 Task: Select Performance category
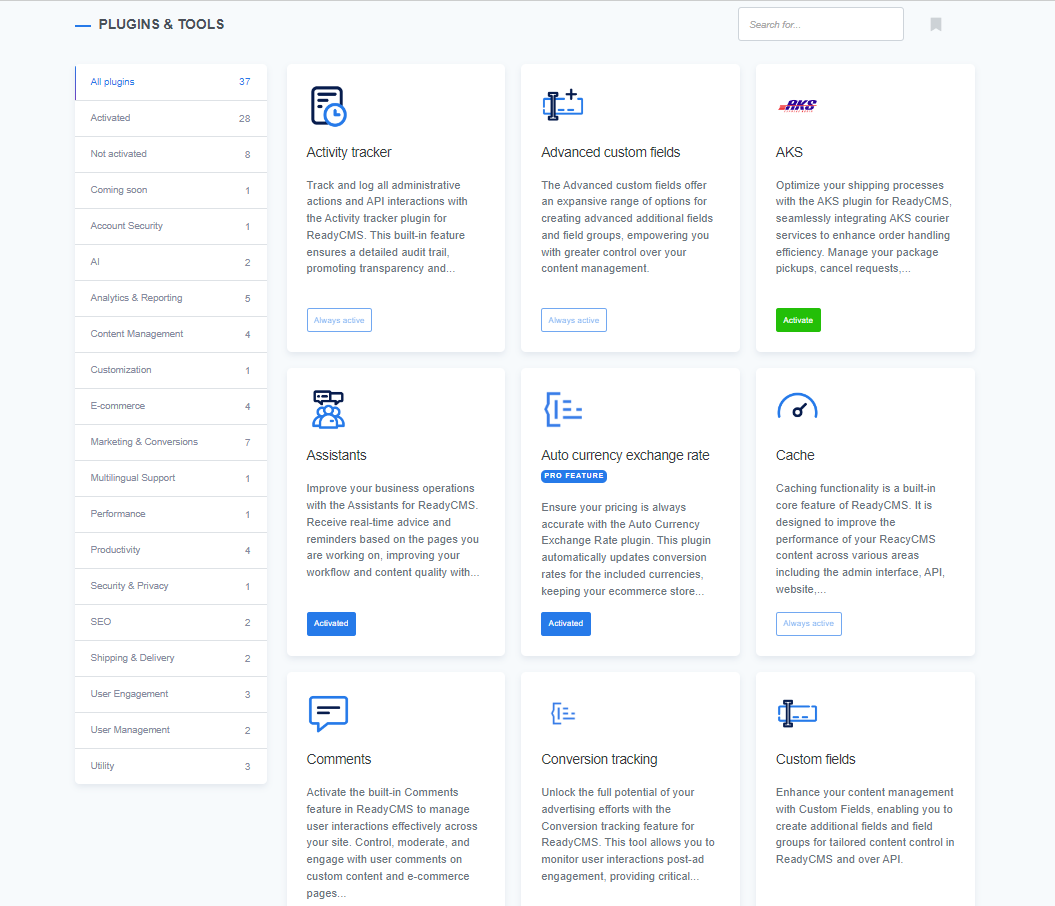point(171,514)
